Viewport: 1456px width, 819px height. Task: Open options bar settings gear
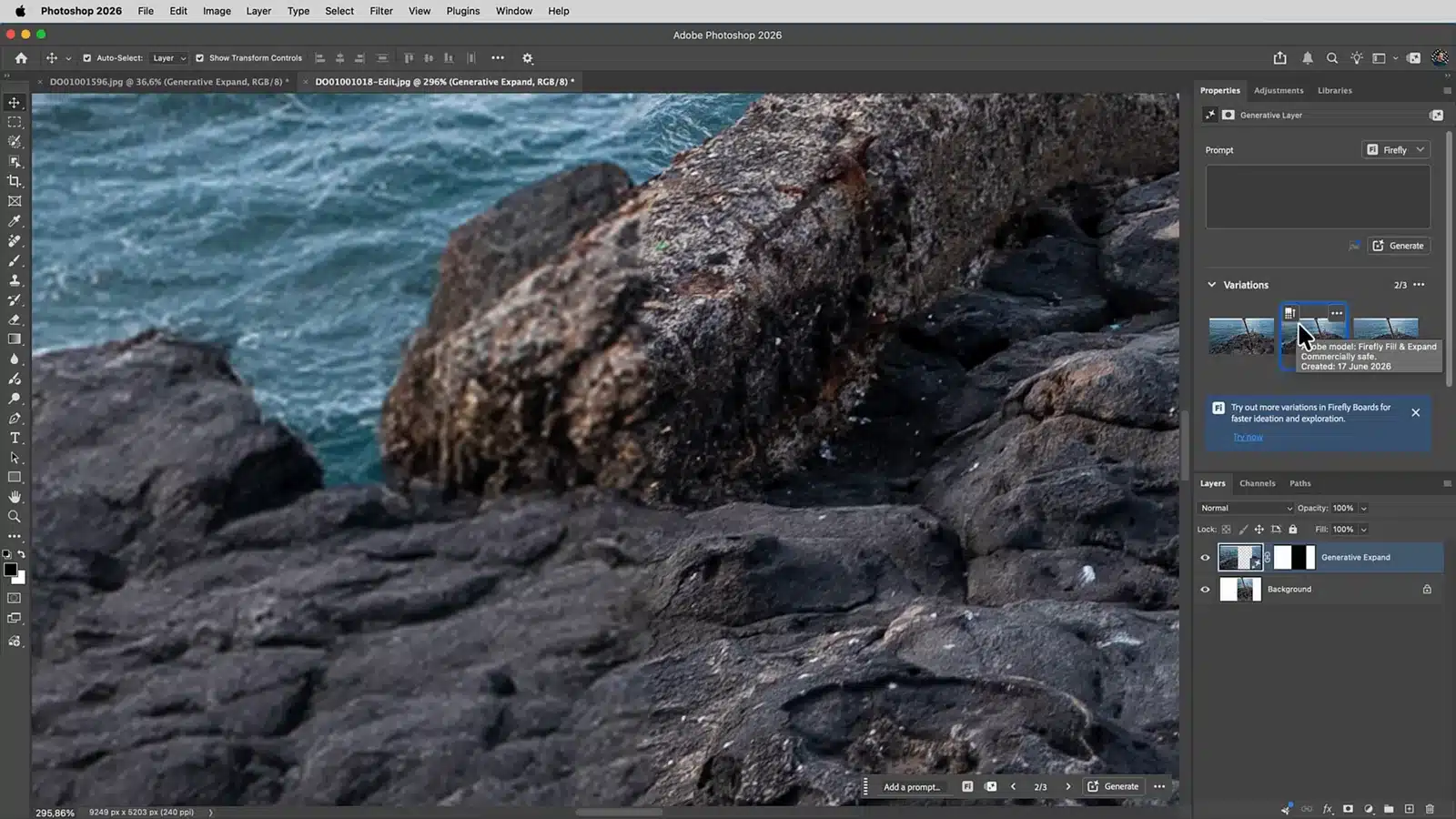click(528, 58)
